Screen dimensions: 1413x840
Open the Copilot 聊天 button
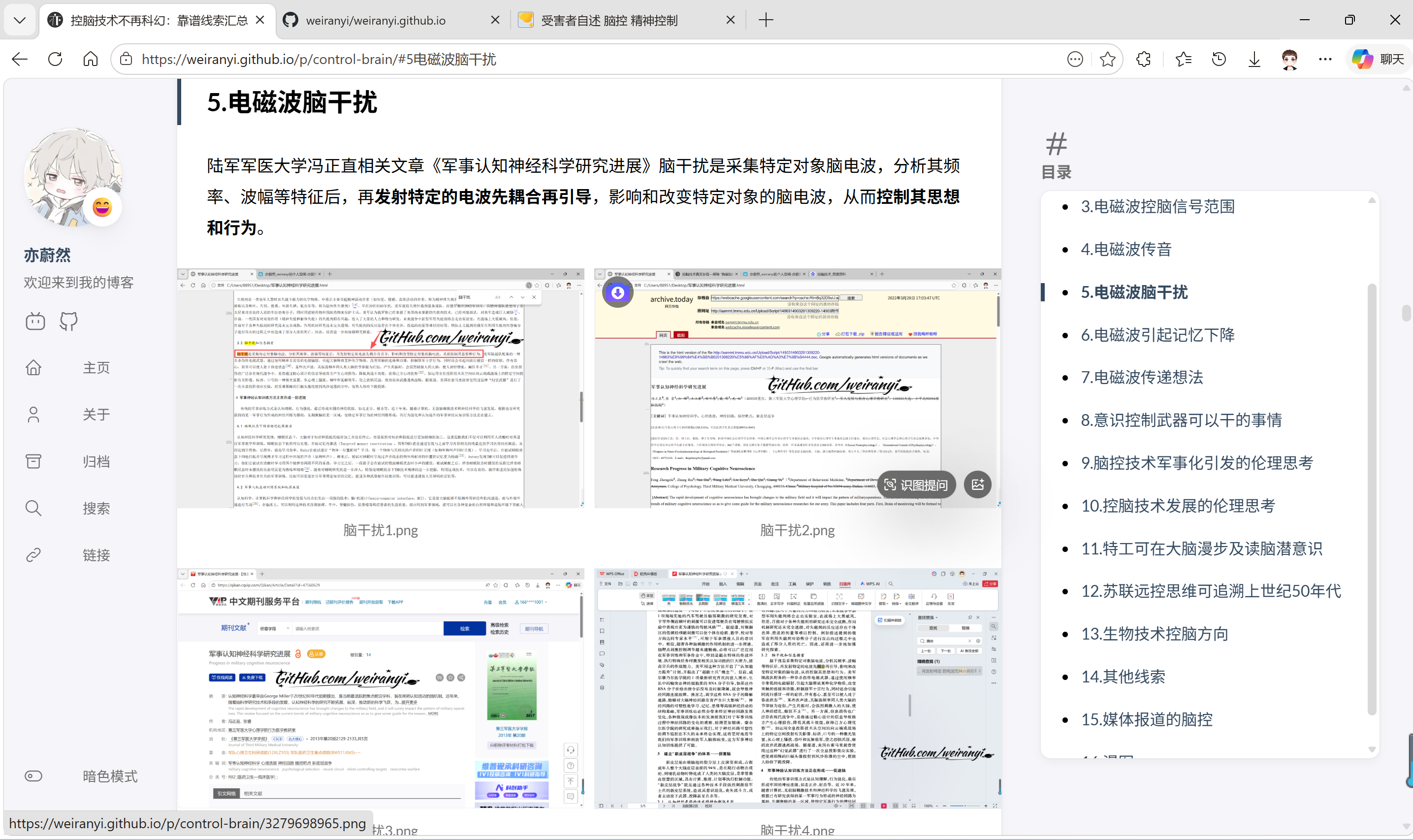click(x=1379, y=59)
